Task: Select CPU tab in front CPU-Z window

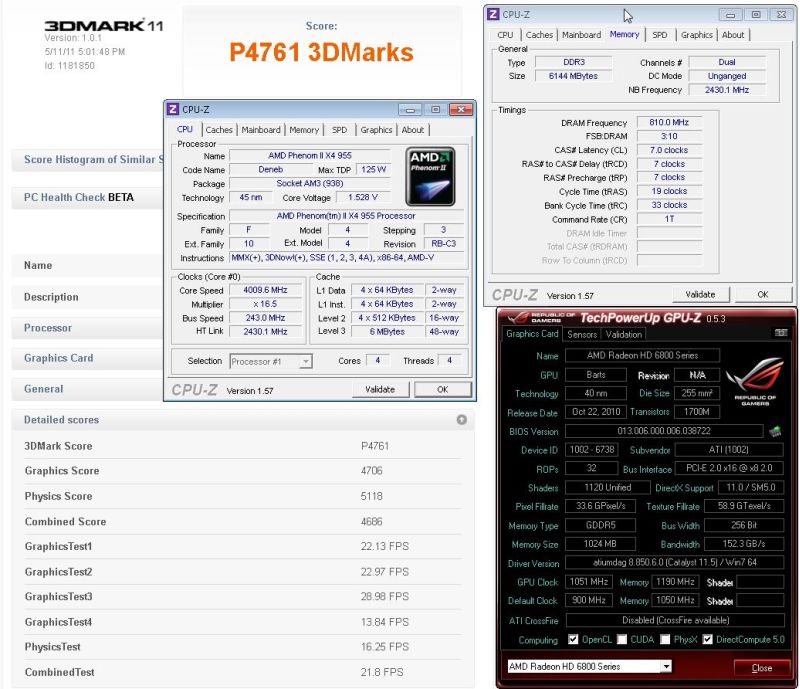Action: 185,130
